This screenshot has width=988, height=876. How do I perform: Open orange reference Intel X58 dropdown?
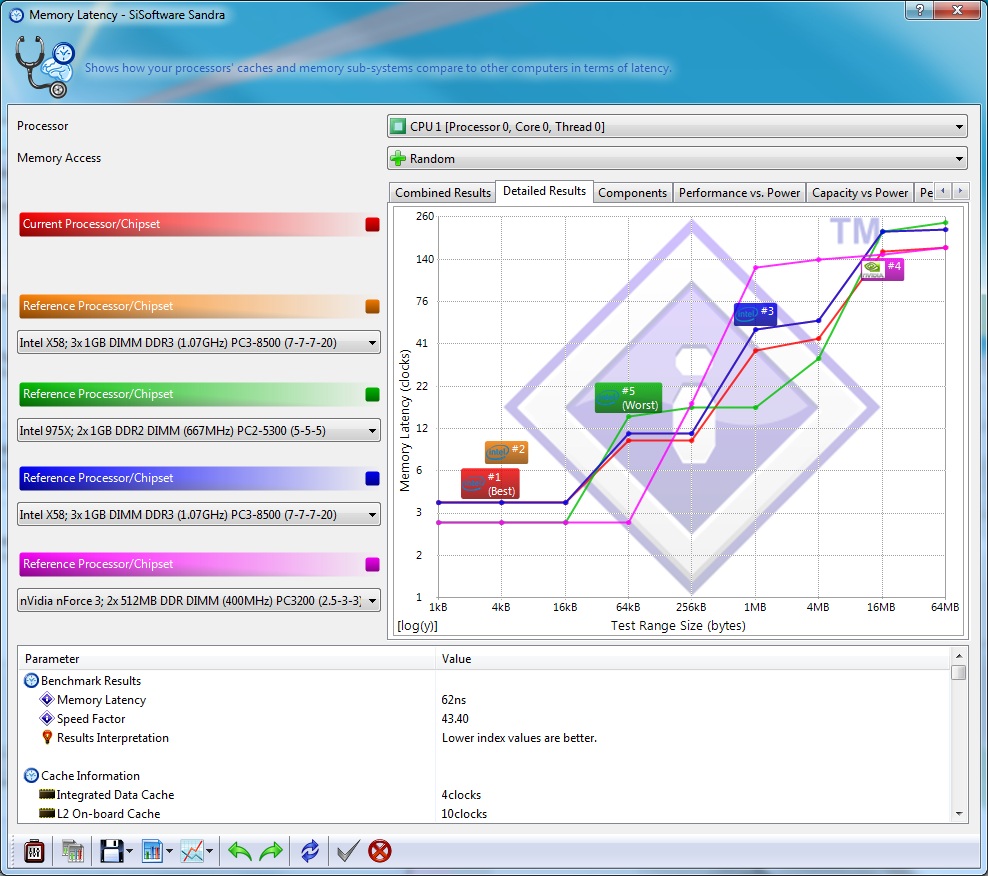click(x=198, y=343)
